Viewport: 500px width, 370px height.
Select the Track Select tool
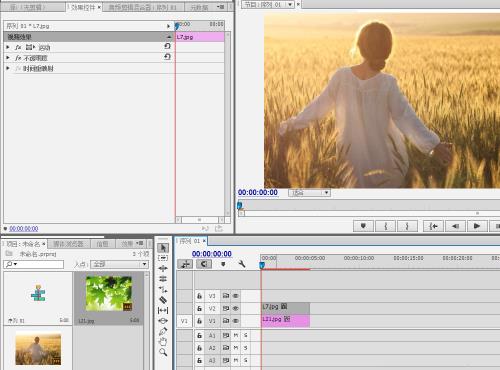click(x=163, y=258)
